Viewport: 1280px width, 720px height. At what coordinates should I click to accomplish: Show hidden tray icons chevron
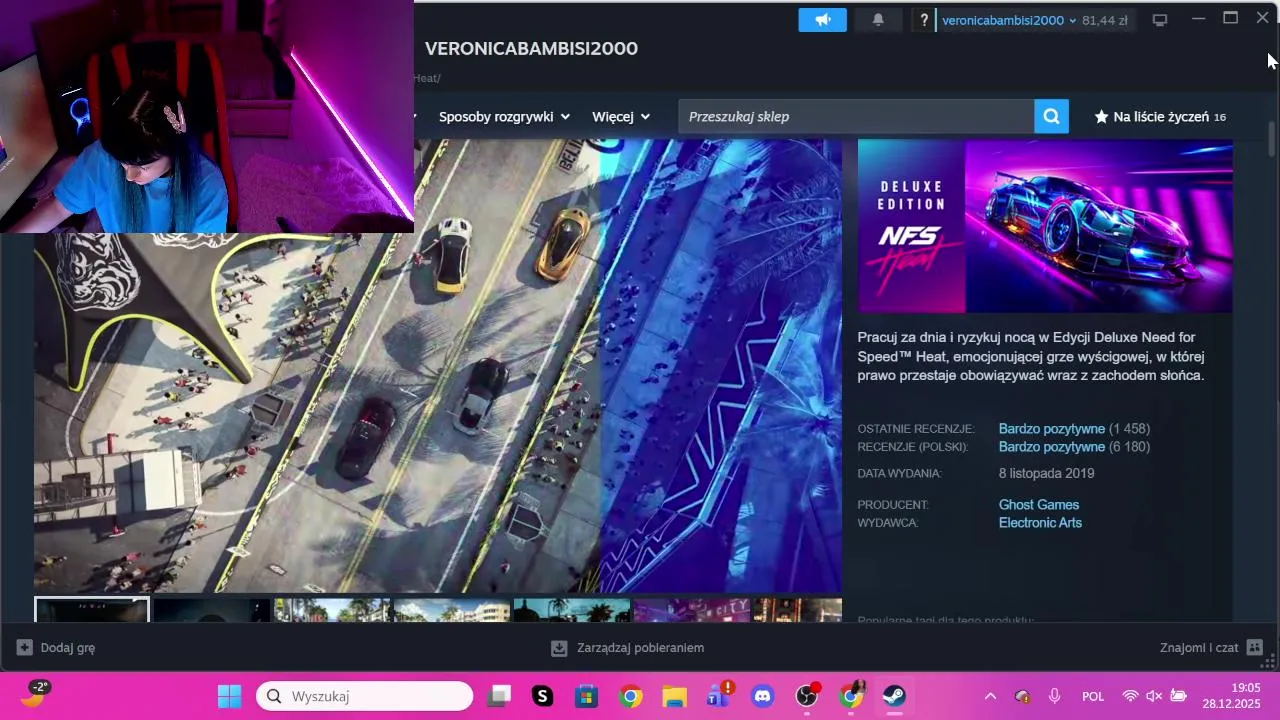pos(990,696)
